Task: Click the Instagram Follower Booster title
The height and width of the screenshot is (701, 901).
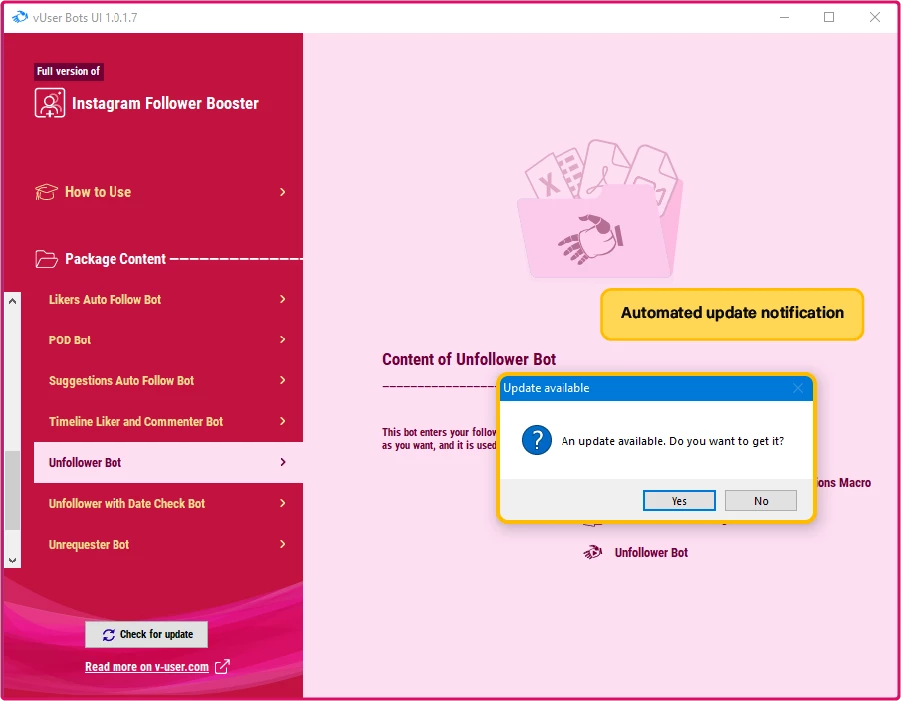Action: click(x=165, y=103)
